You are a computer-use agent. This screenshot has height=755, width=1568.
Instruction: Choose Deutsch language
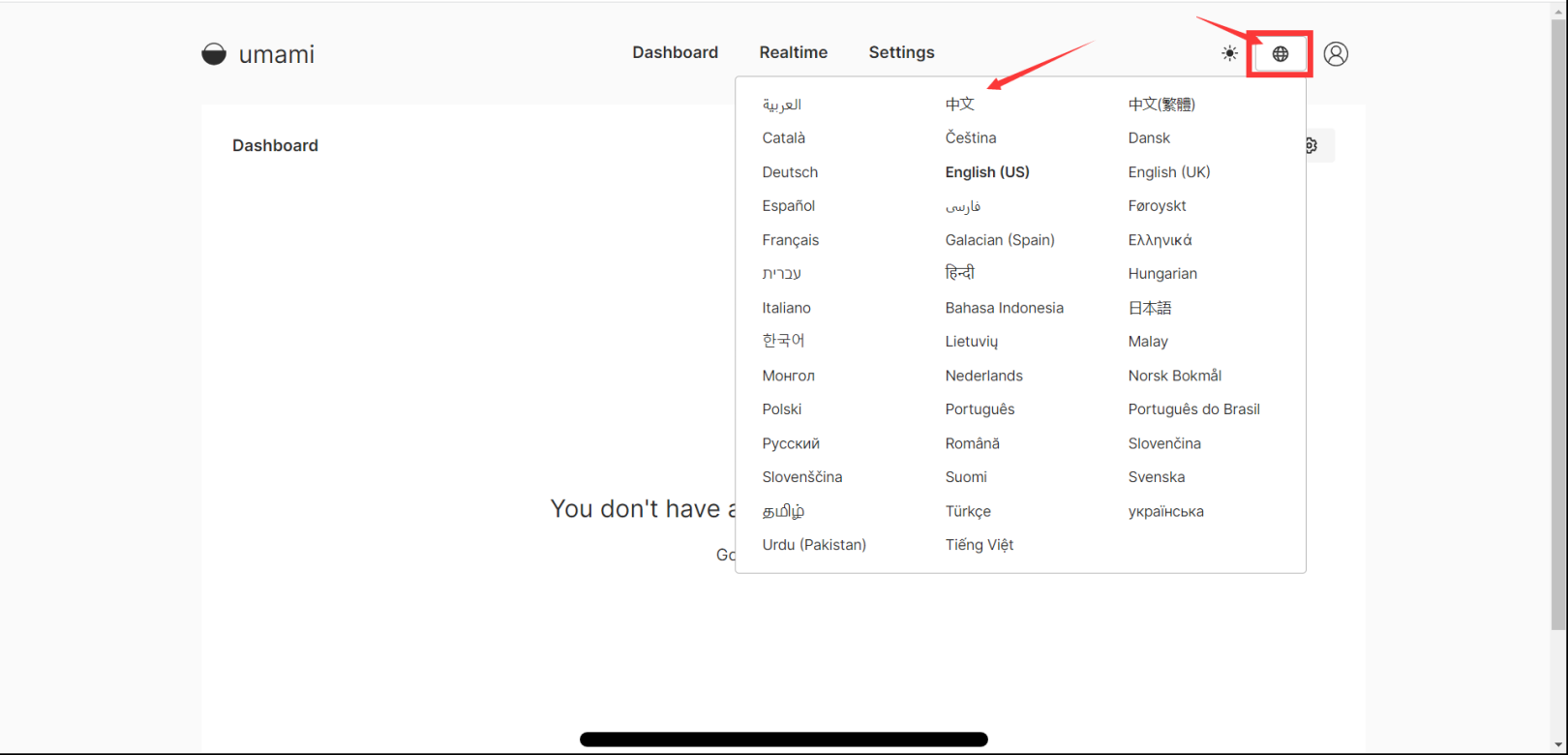point(790,172)
